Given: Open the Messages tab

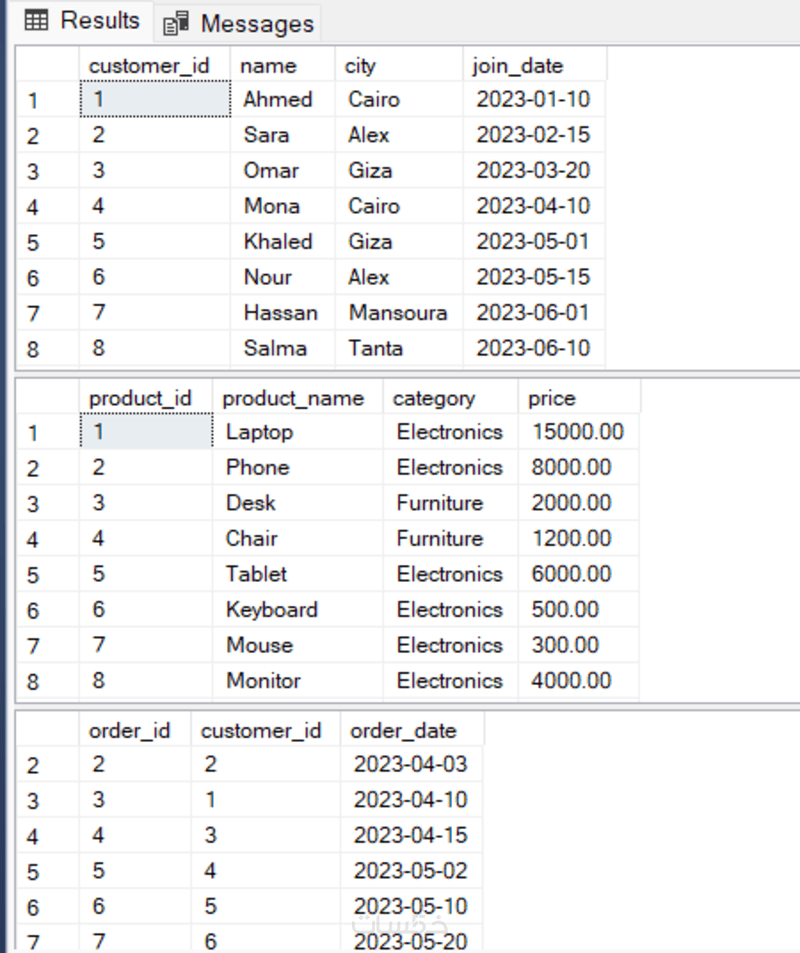Looking at the screenshot, I should (256, 23).
